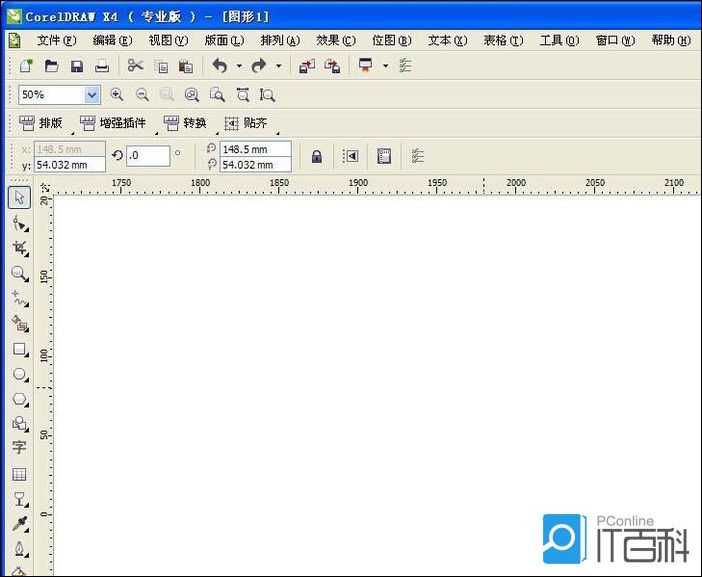Click the Open folder icon
The height and width of the screenshot is (577, 702).
[51, 66]
